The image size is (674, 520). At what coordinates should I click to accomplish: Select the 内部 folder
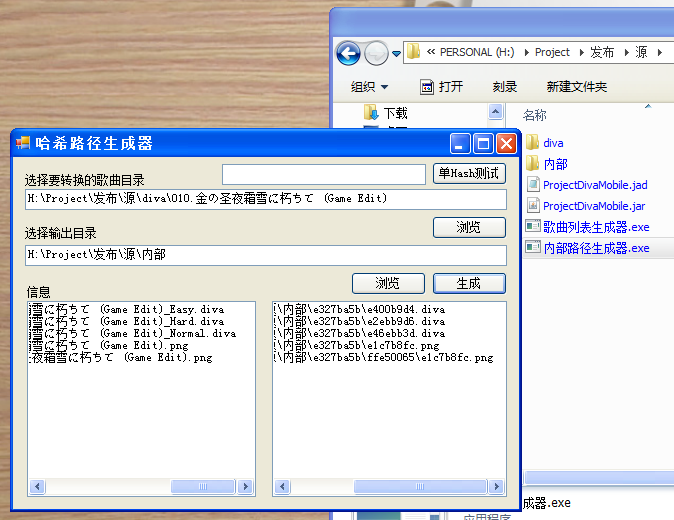(547, 164)
